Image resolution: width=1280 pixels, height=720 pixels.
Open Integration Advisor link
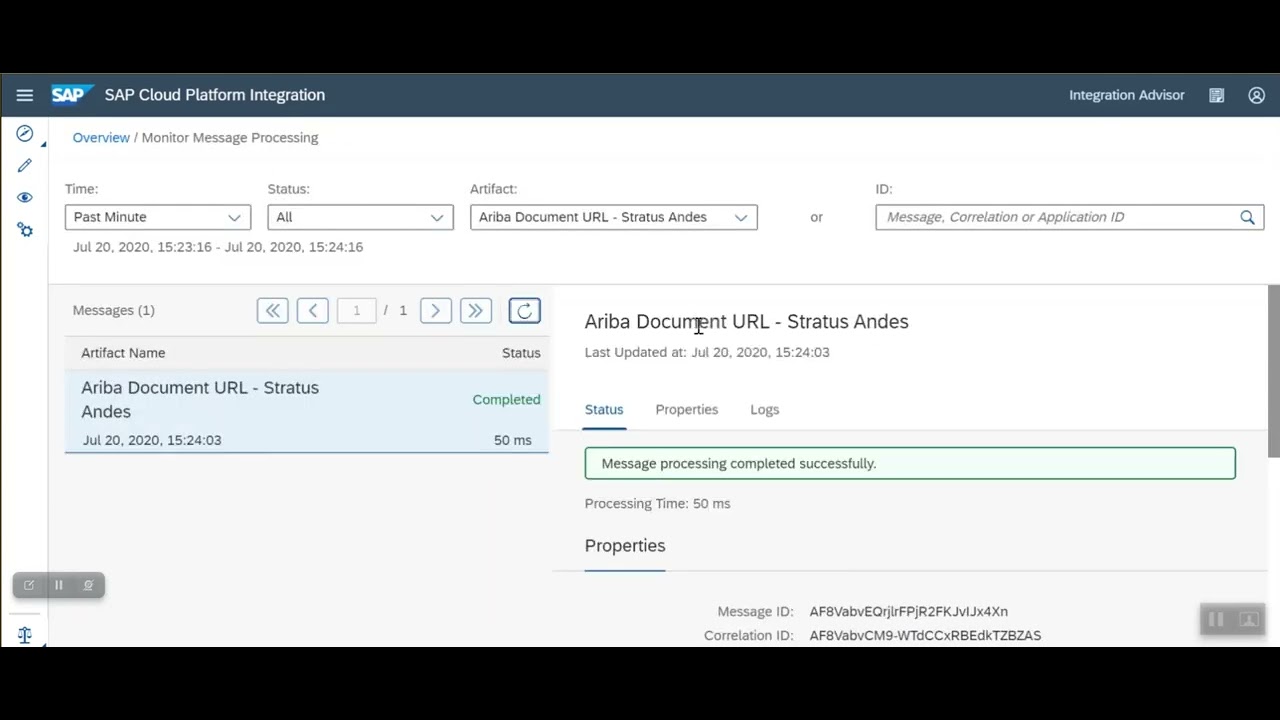click(x=1127, y=95)
